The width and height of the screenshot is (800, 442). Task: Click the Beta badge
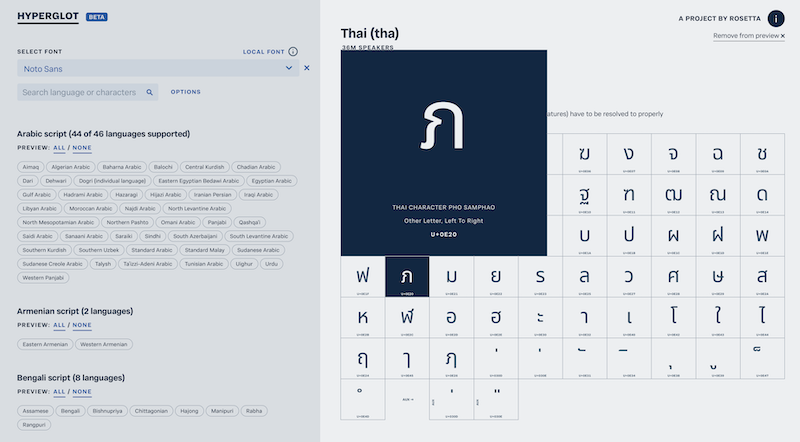[x=96, y=17]
